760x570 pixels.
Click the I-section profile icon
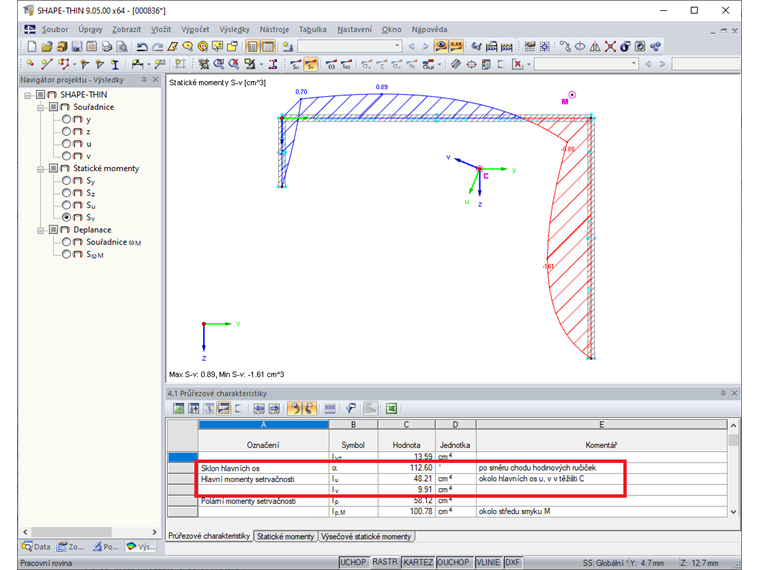coord(115,64)
